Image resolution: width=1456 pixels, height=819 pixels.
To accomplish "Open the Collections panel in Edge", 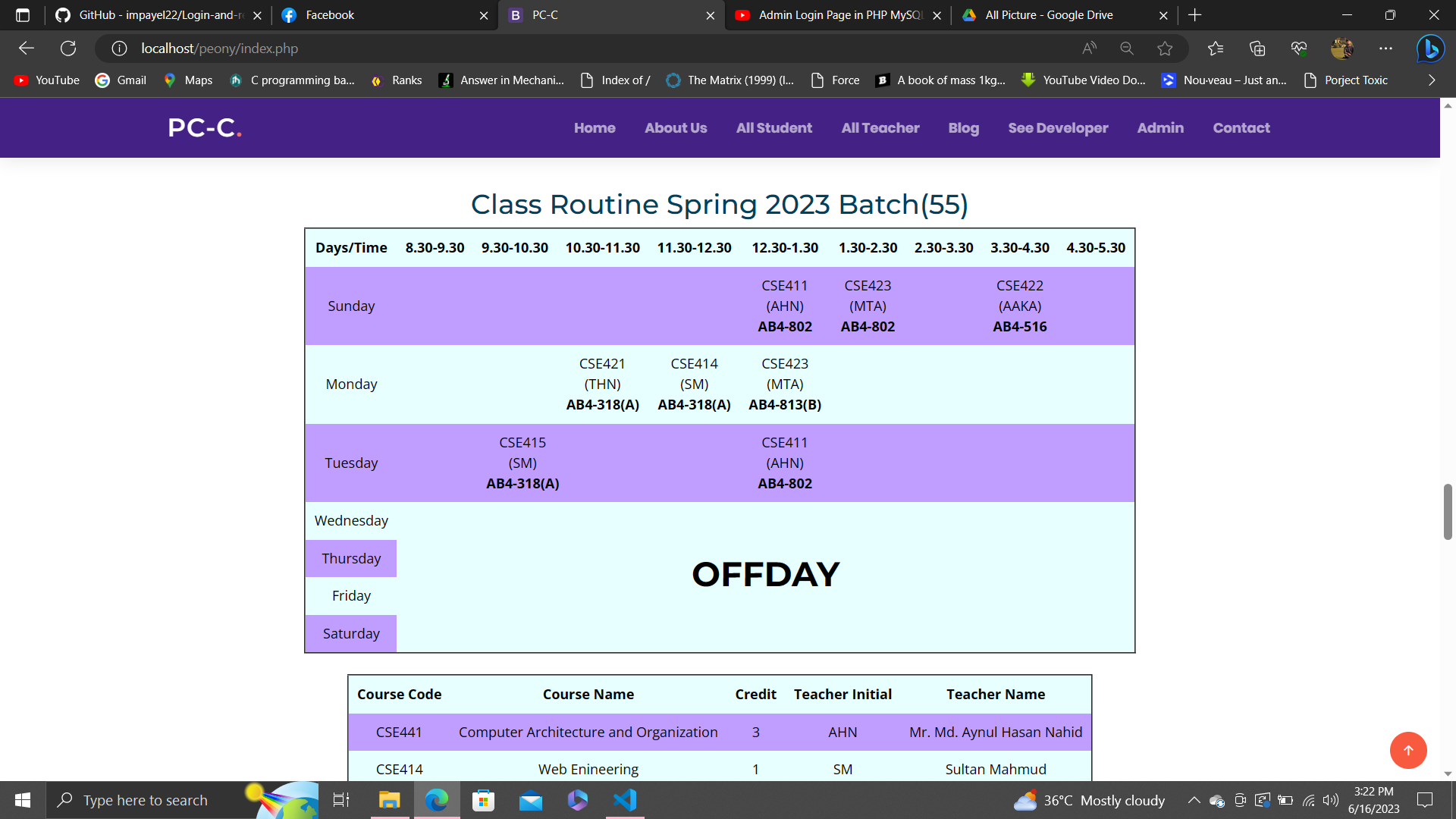I will tap(1257, 48).
